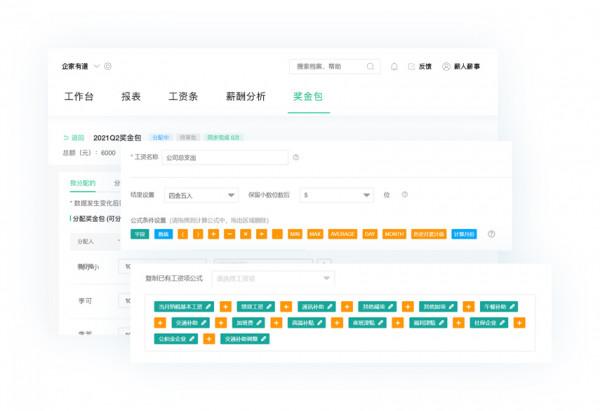This screenshot has width=600, height=411.
Task: Click the feedback icon next to 反馈
Action: (x=411, y=67)
